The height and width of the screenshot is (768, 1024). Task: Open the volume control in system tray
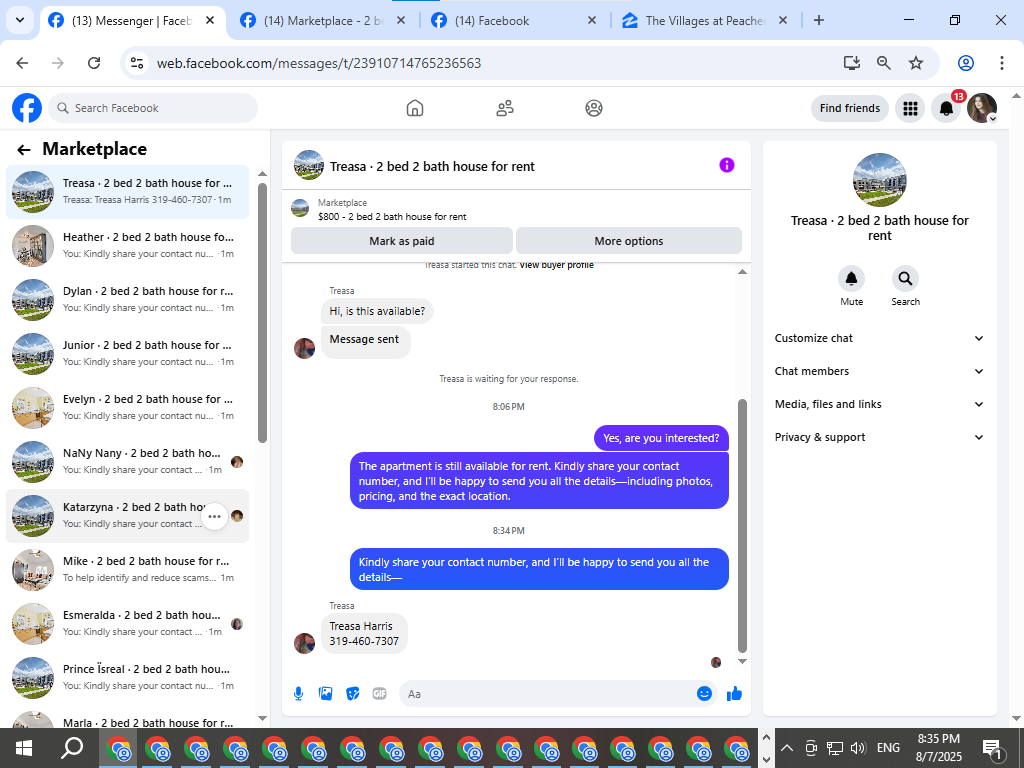click(x=858, y=748)
